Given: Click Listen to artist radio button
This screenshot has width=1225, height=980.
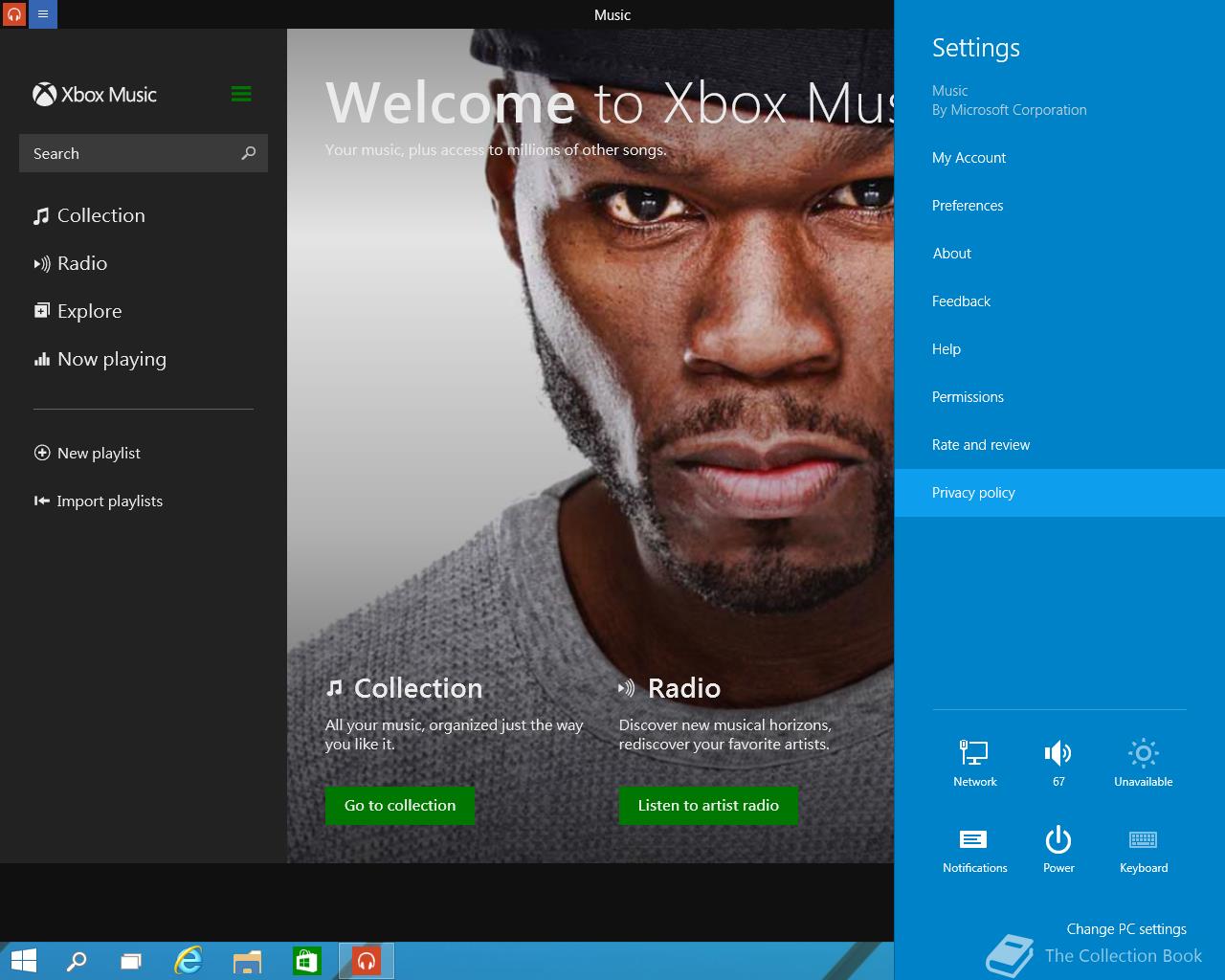Looking at the screenshot, I should pos(708,805).
